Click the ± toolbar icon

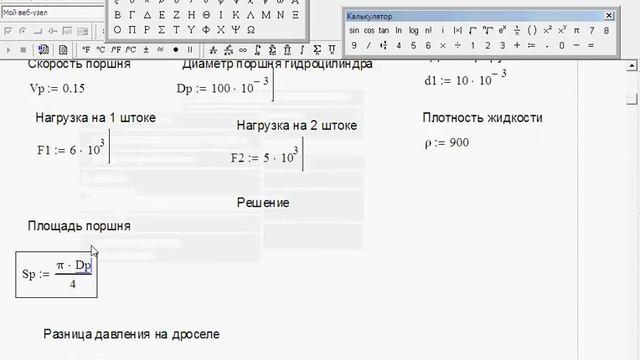pos(146,50)
